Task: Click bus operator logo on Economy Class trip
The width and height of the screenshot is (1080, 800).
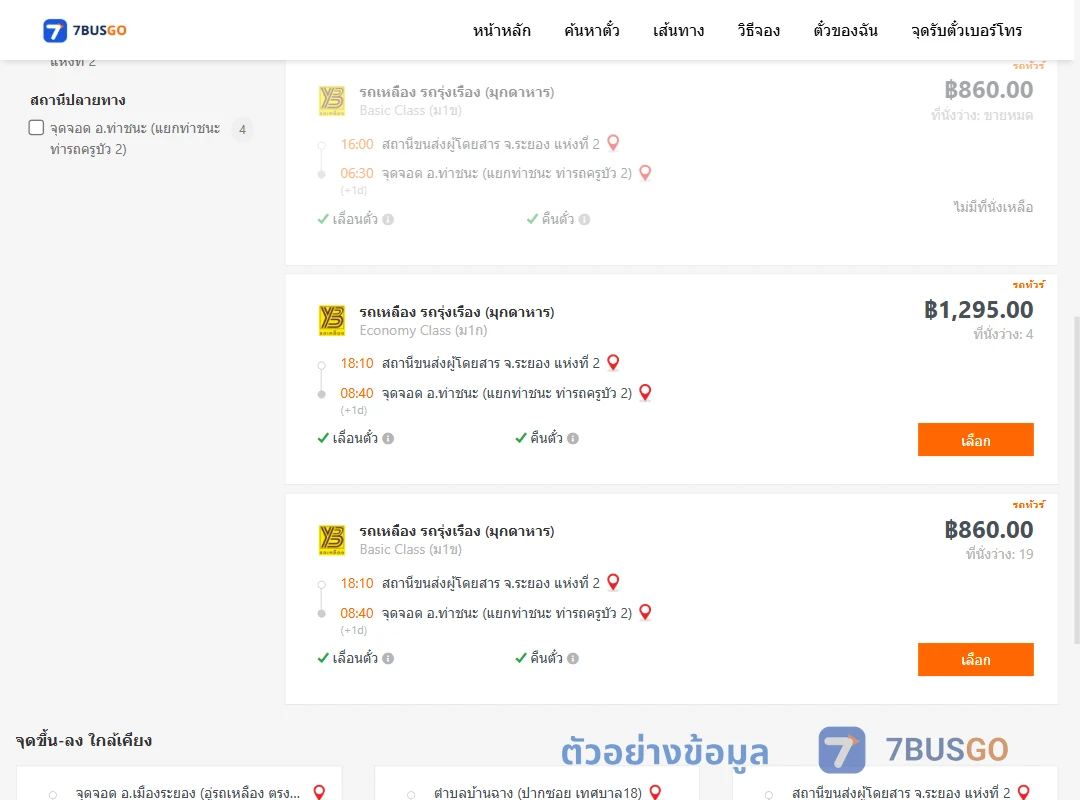Action: tap(332, 320)
